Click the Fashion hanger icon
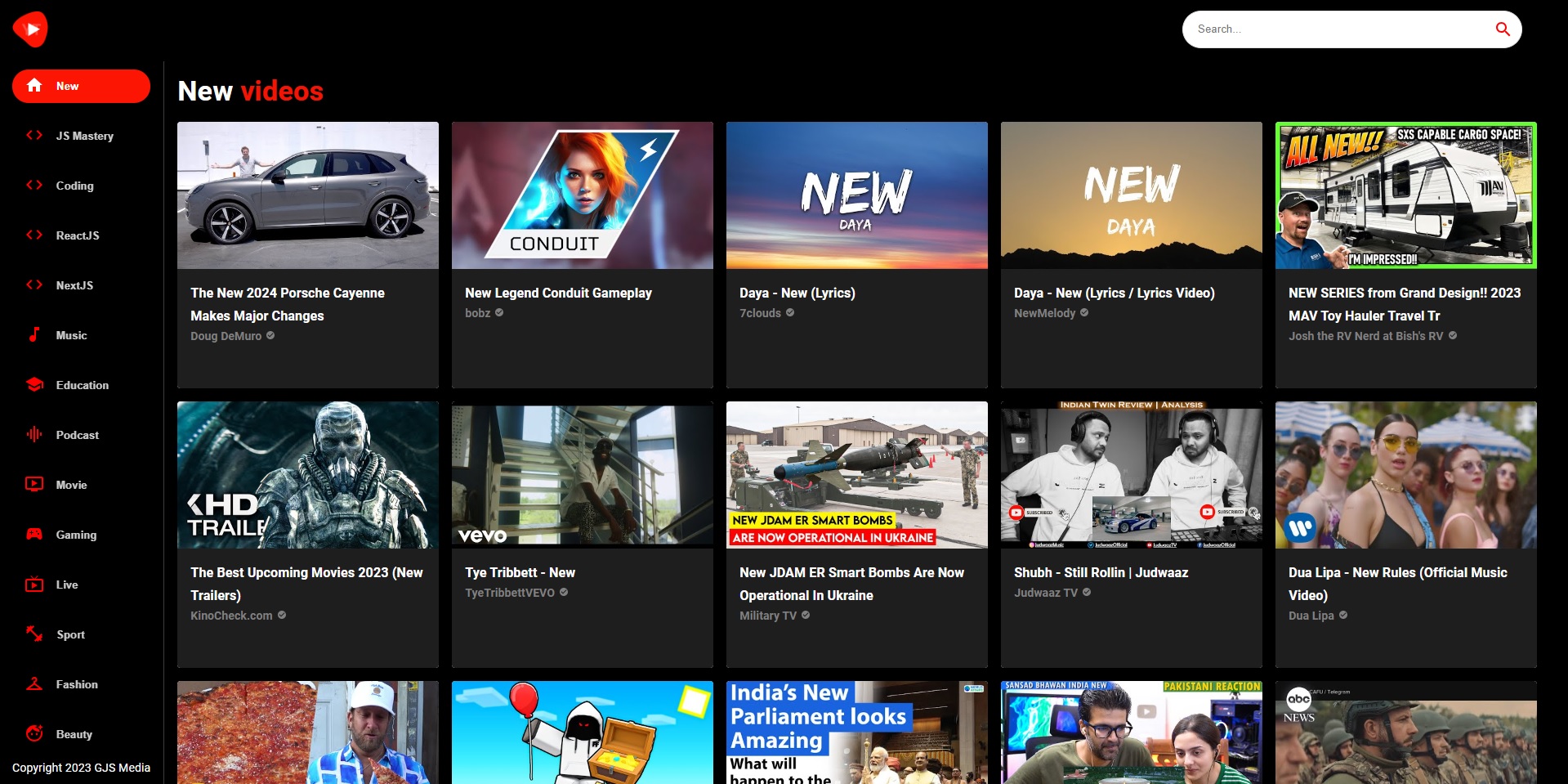1568x784 pixels. (x=34, y=684)
